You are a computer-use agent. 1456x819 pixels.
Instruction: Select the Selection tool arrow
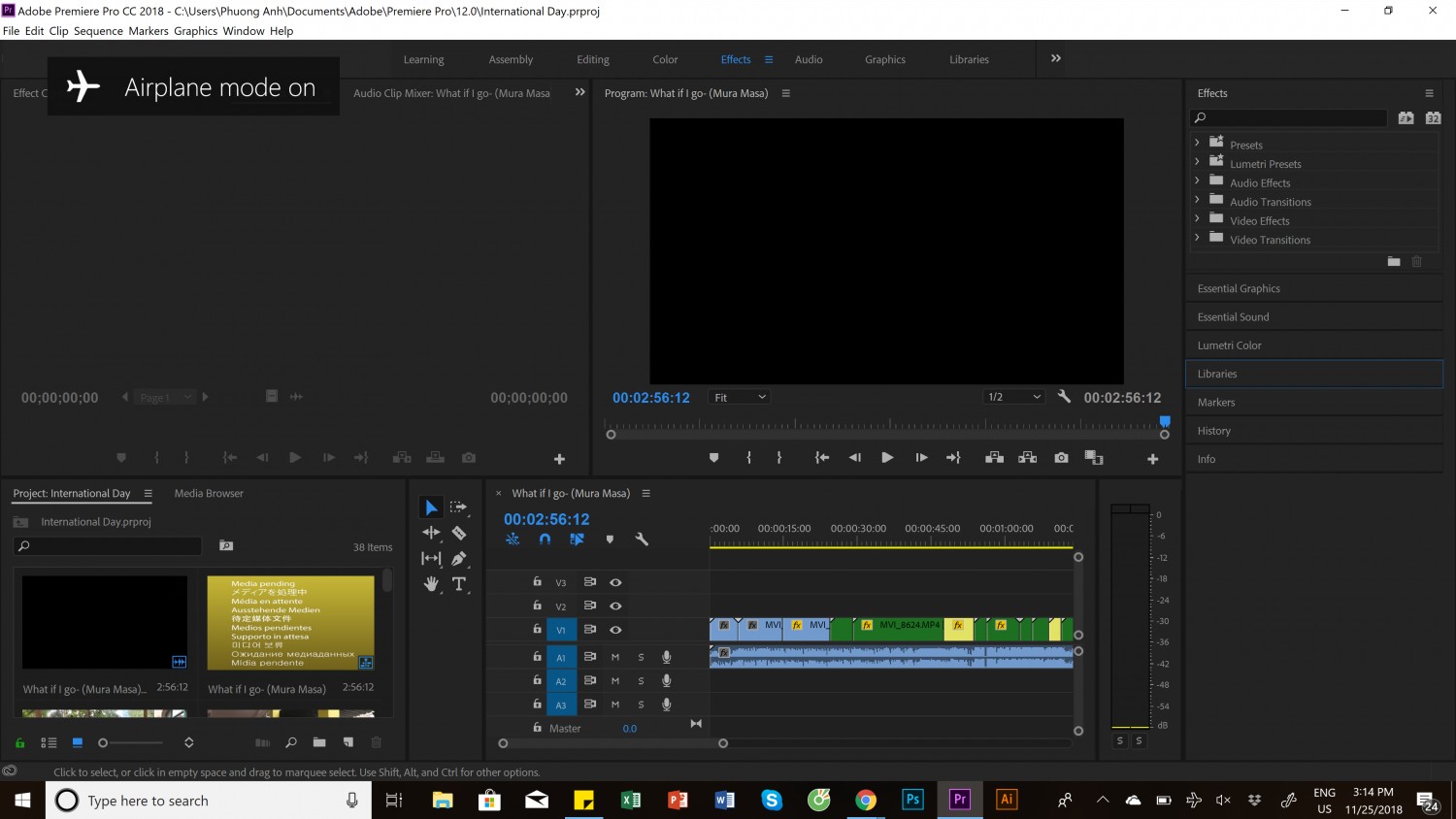point(431,508)
